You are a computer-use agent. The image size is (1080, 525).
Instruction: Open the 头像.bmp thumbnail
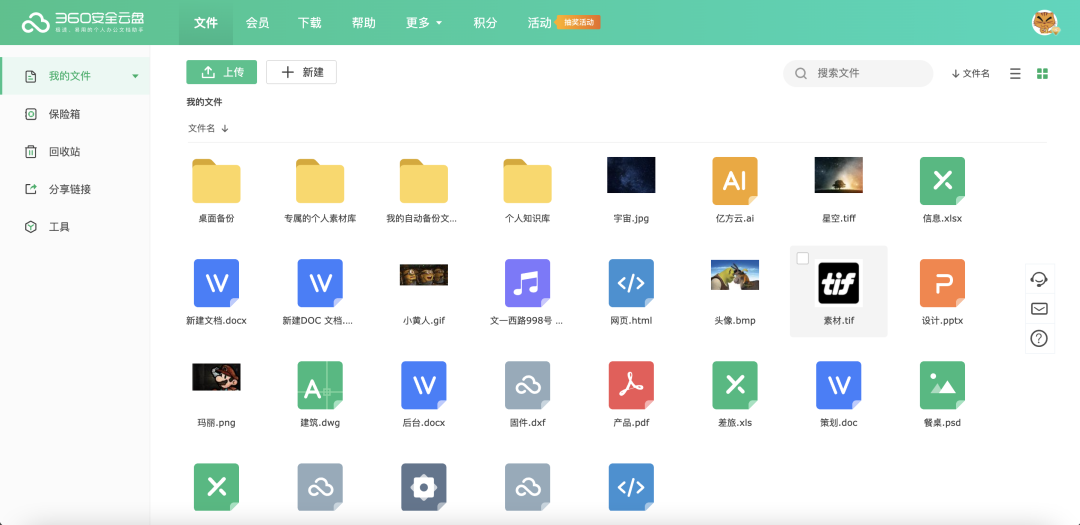[x=735, y=275]
